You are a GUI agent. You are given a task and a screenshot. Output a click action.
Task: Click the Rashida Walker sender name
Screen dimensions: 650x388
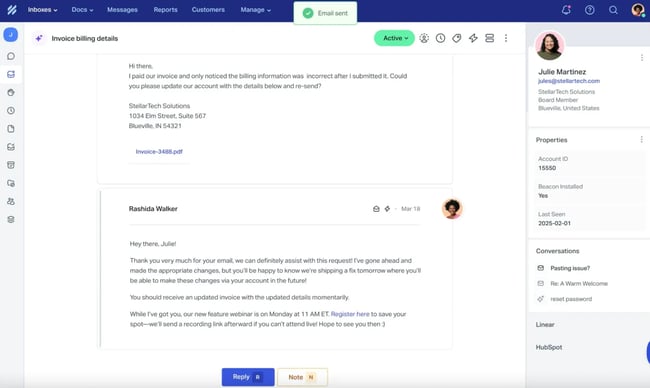tap(153, 209)
